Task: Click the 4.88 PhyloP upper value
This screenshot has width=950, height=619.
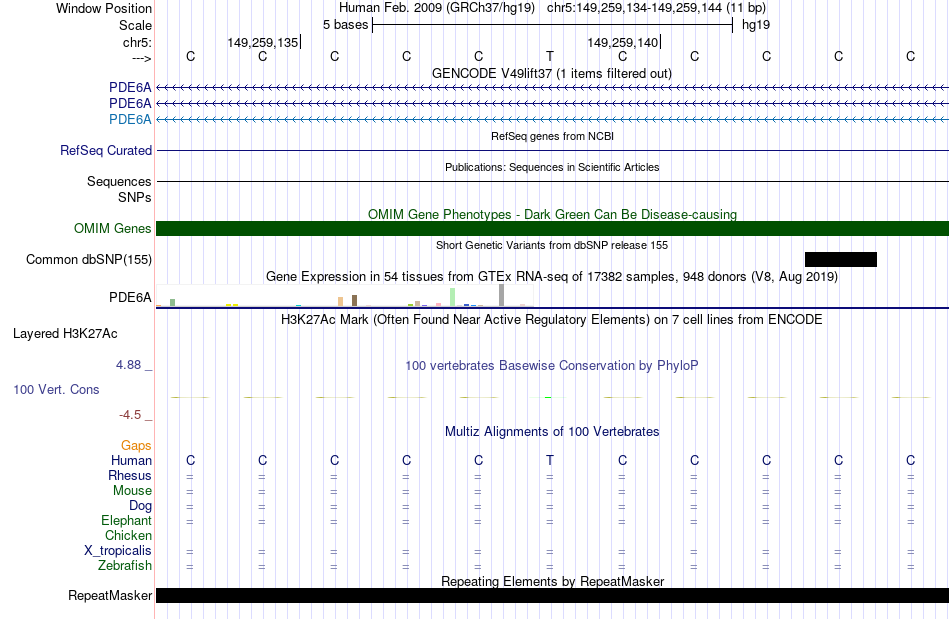Action: [128, 365]
